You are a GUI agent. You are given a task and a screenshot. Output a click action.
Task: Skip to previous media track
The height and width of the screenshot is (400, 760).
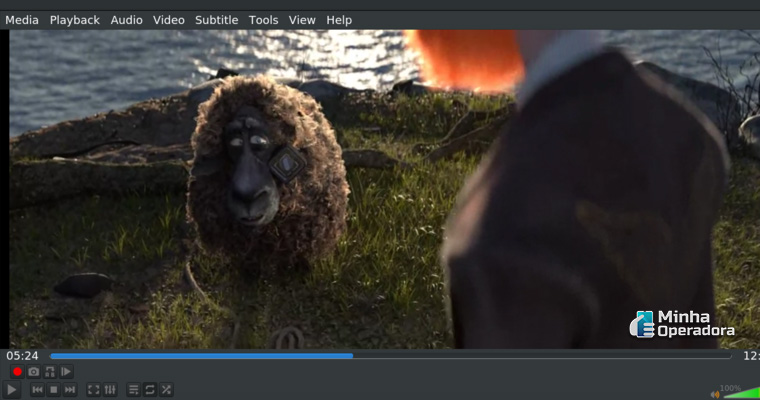pyautogui.click(x=37, y=390)
